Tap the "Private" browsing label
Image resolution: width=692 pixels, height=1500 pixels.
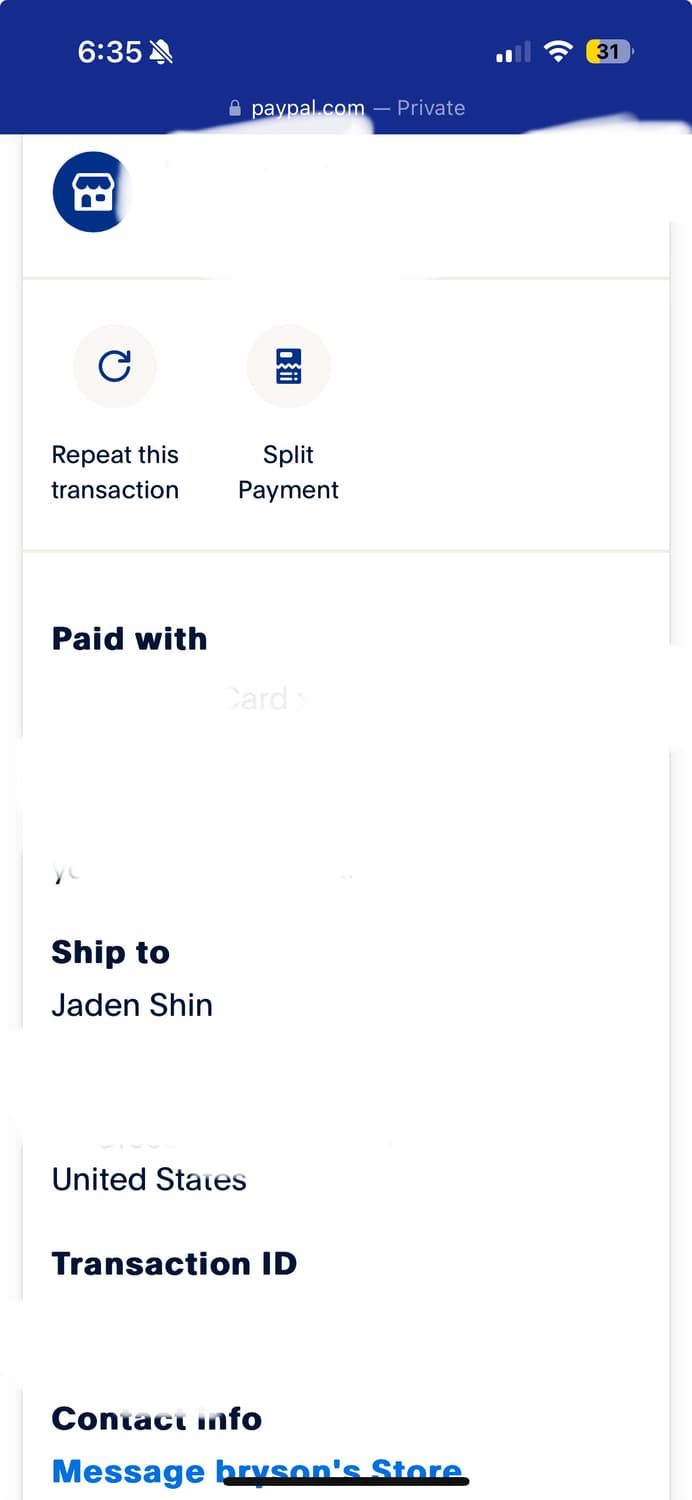(431, 108)
